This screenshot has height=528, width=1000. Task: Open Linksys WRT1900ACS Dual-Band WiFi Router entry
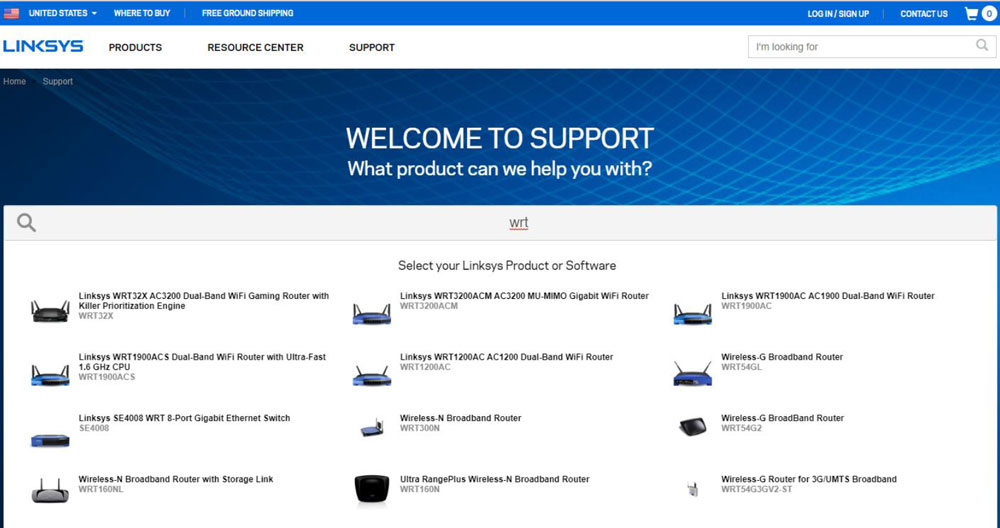[202, 362]
